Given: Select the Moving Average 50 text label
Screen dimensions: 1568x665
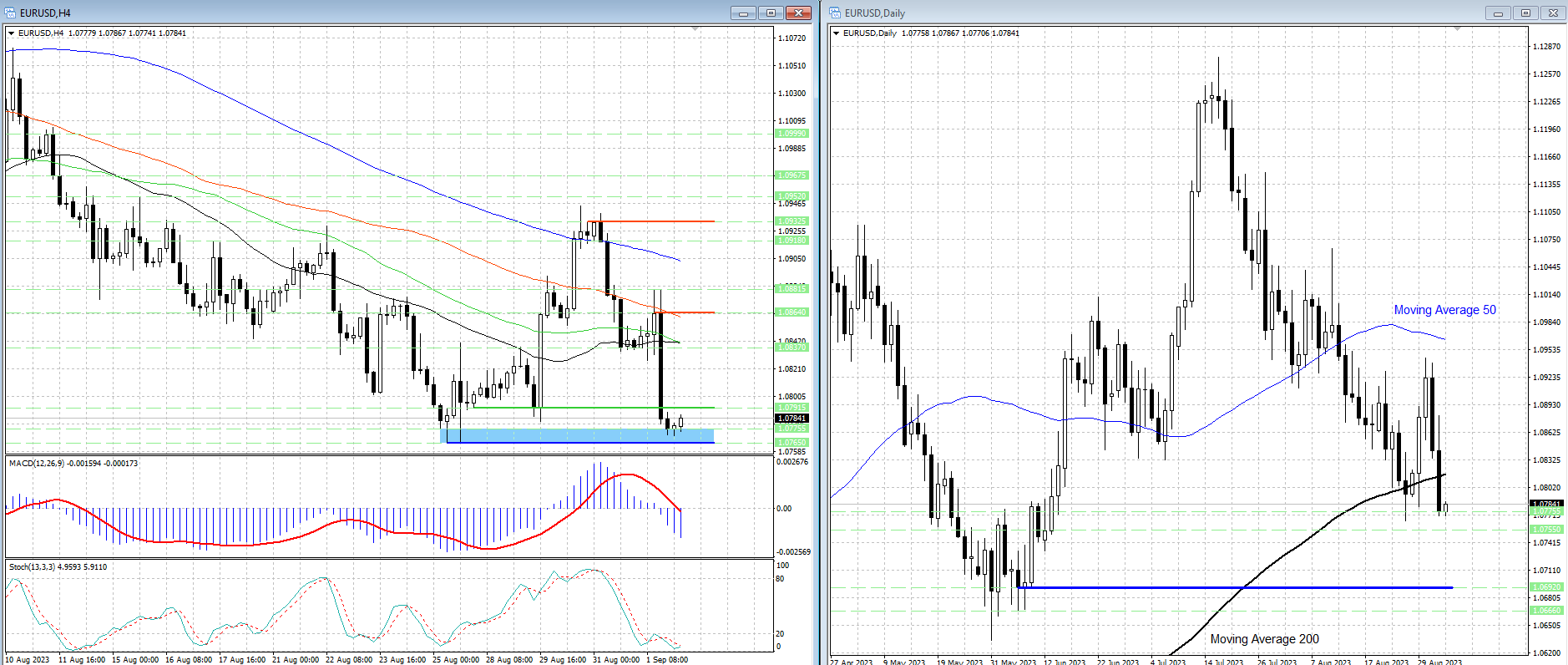Looking at the screenshot, I should pyautogui.click(x=1444, y=310).
